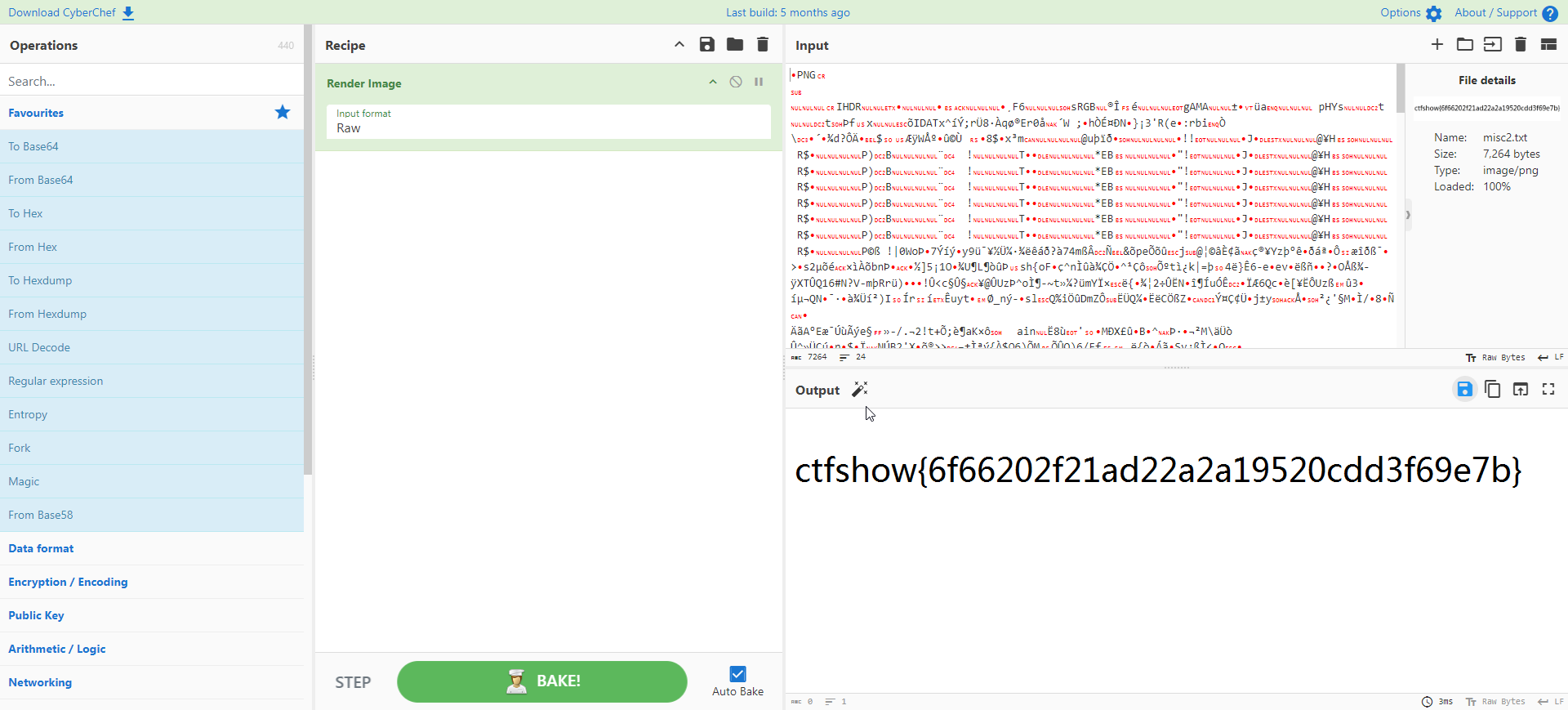Select To Hex operation

[152, 213]
